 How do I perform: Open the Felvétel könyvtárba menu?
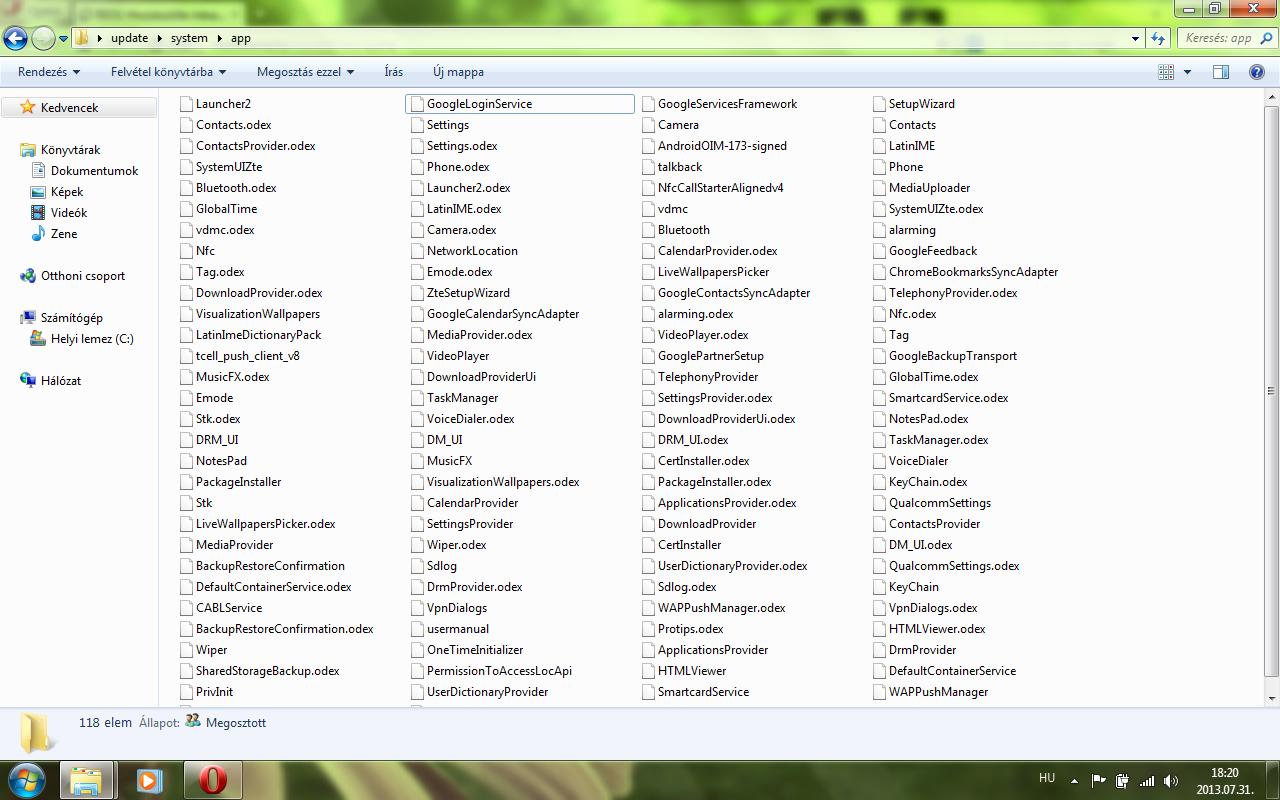coord(168,72)
